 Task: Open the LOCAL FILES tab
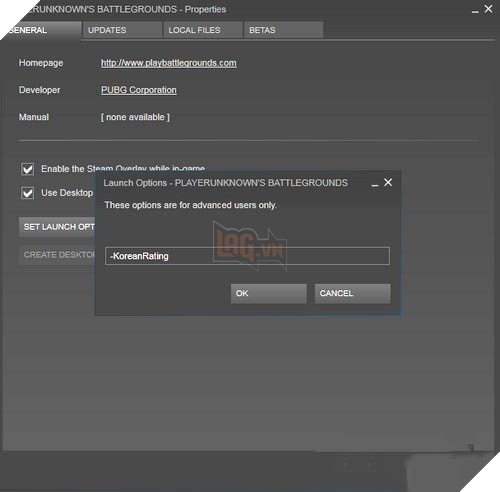203,30
